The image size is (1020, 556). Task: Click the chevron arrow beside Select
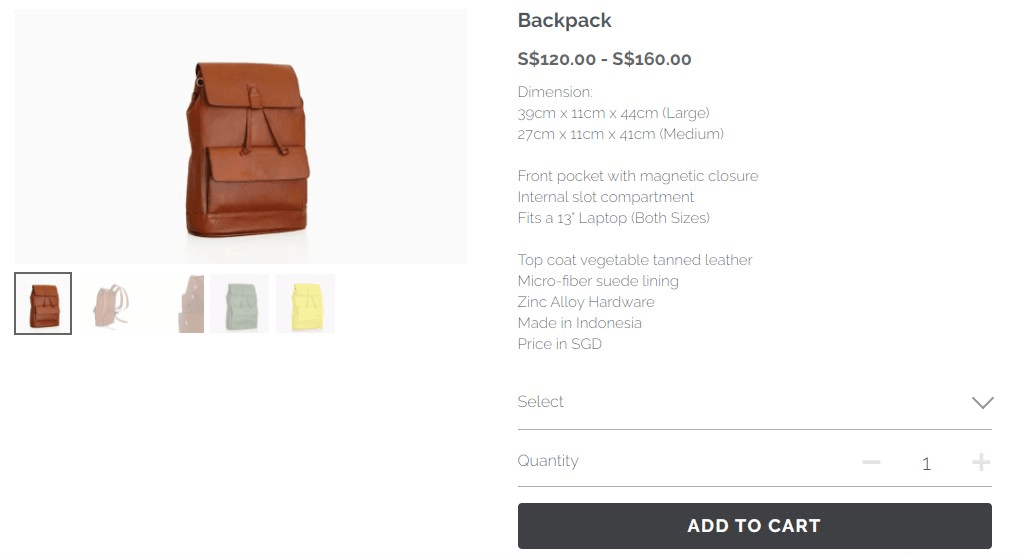point(982,402)
